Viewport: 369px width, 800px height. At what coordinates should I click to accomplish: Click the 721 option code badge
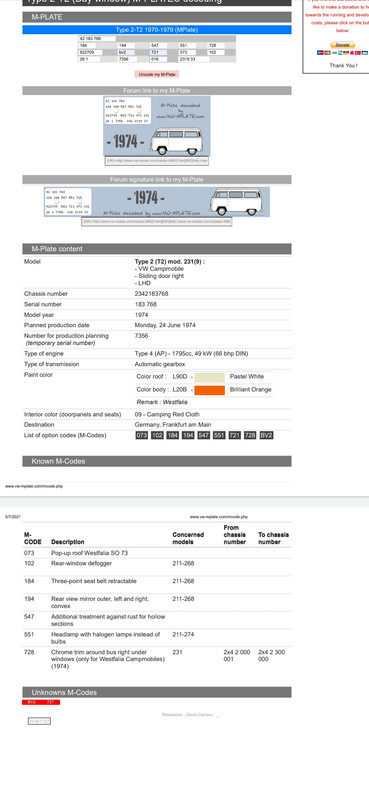(x=235, y=436)
